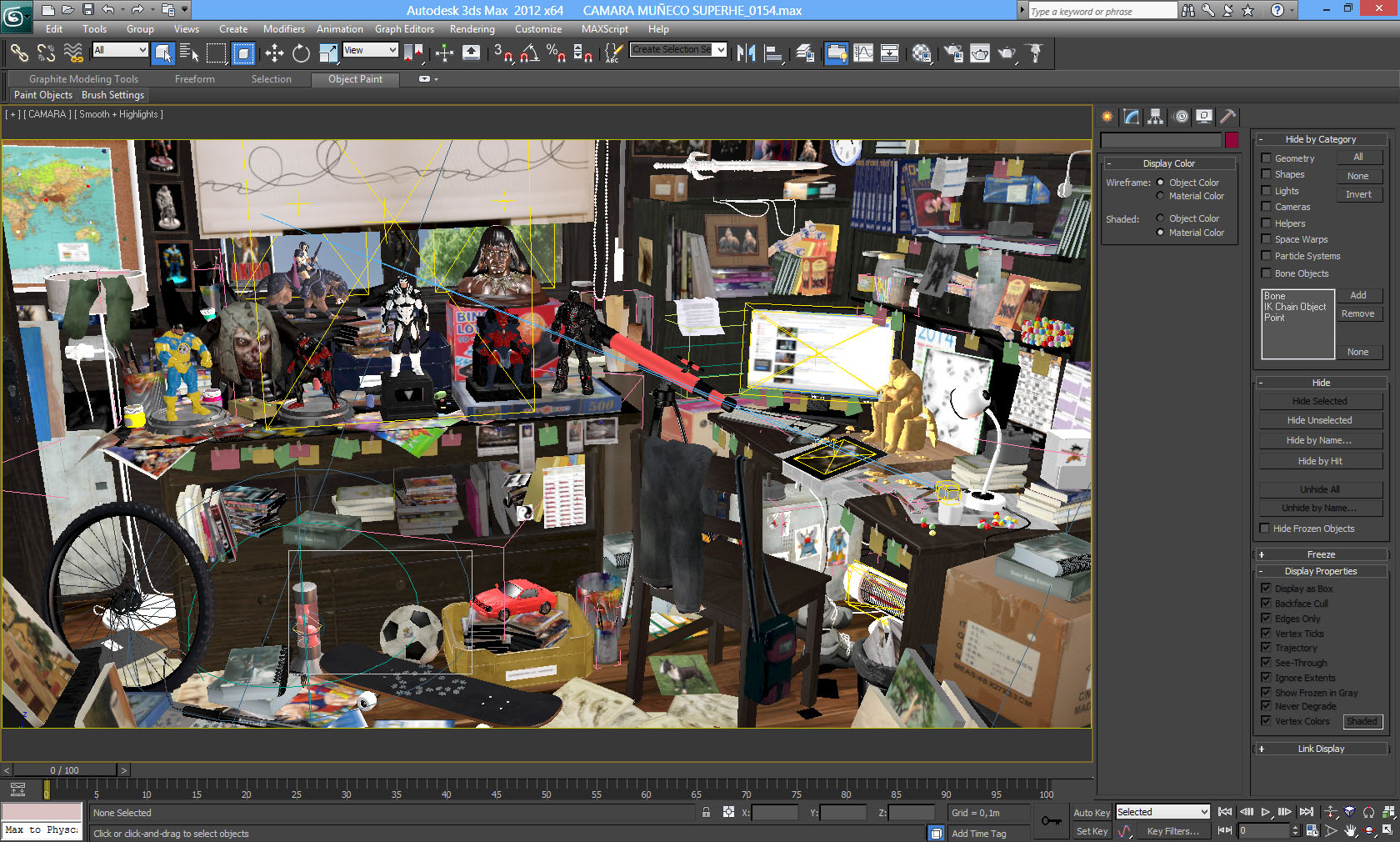Viewport: 1400px width, 842px height.
Task: Open the Graph Editors menu
Action: (404, 29)
